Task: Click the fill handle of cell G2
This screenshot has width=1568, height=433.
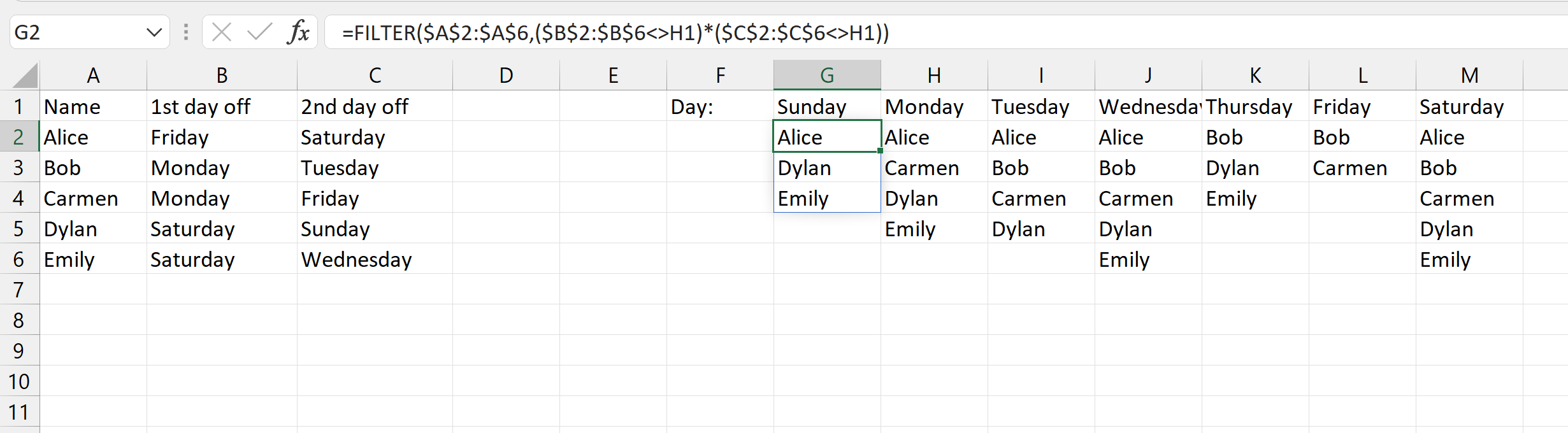Action: (x=880, y=151)
